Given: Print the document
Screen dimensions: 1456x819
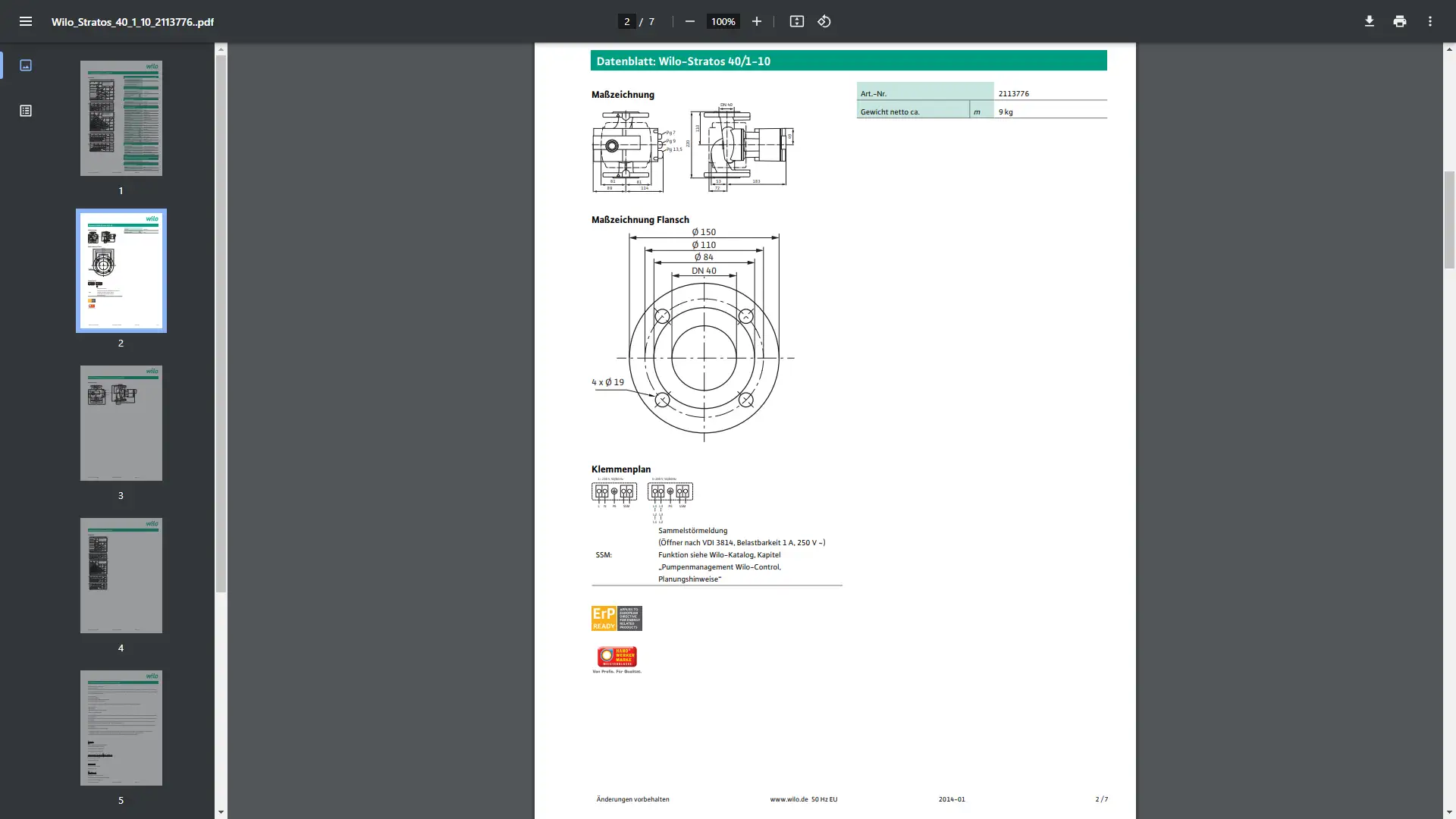Looking at the screenshot, I should tap(1399, 21).
